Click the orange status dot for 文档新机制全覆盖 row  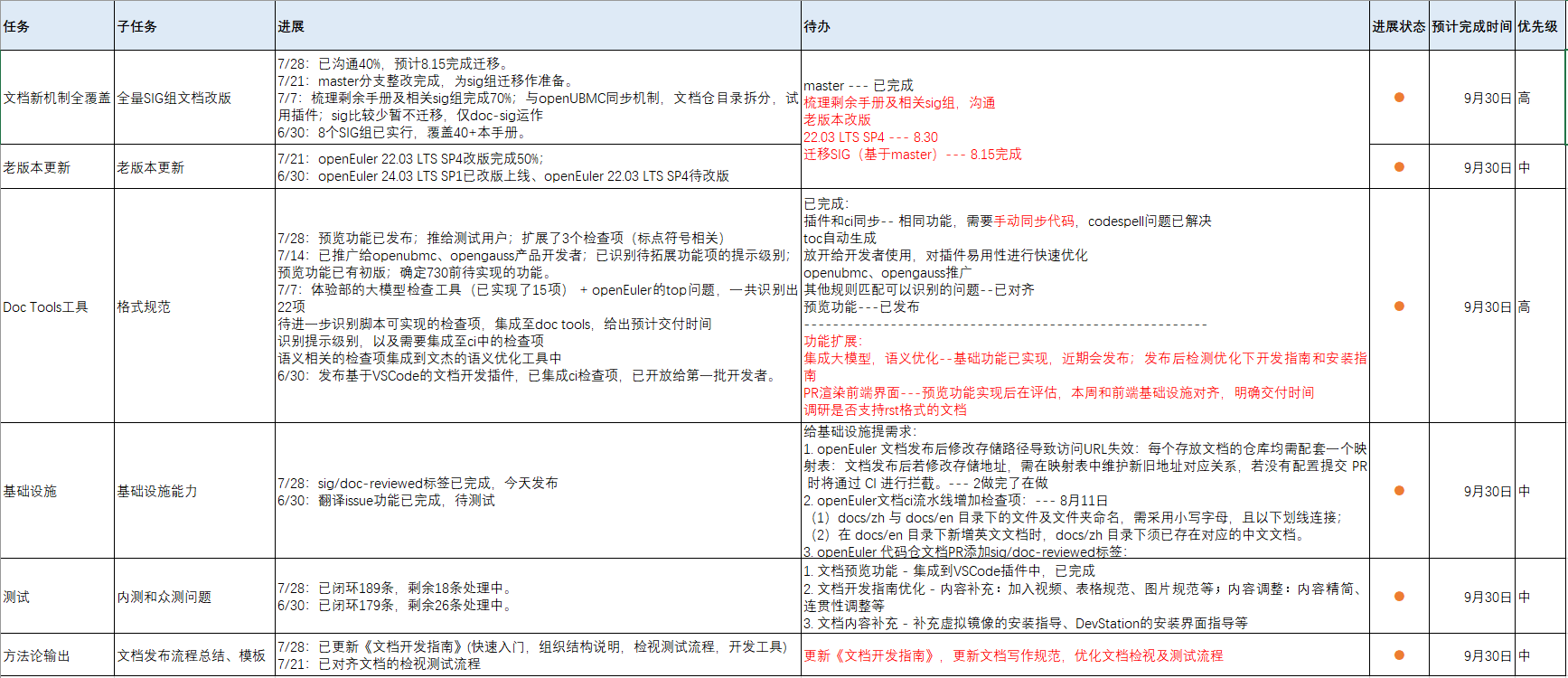[1399, 98]
